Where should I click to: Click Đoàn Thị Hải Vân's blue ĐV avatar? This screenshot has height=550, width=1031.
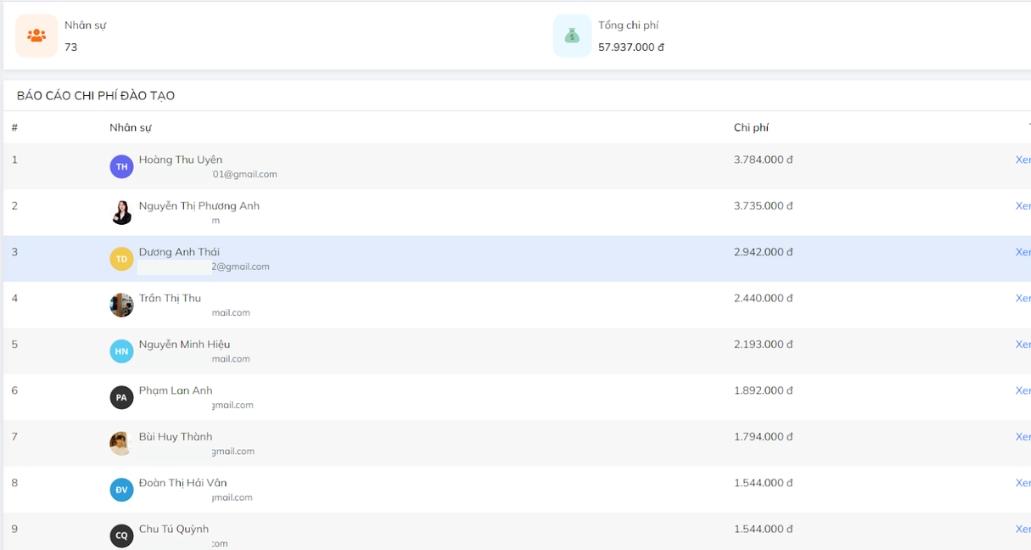tap(121, 490)
